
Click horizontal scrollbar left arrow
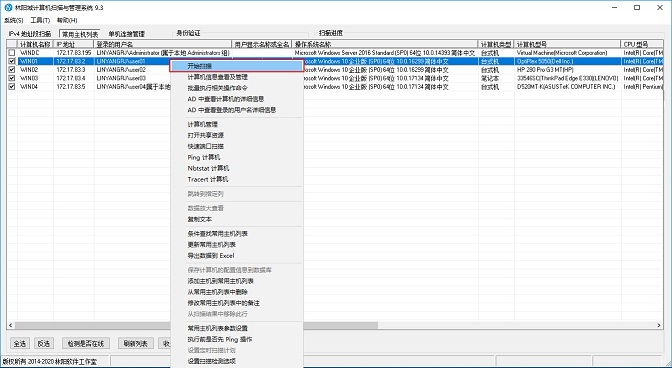[x=10, y=326]
